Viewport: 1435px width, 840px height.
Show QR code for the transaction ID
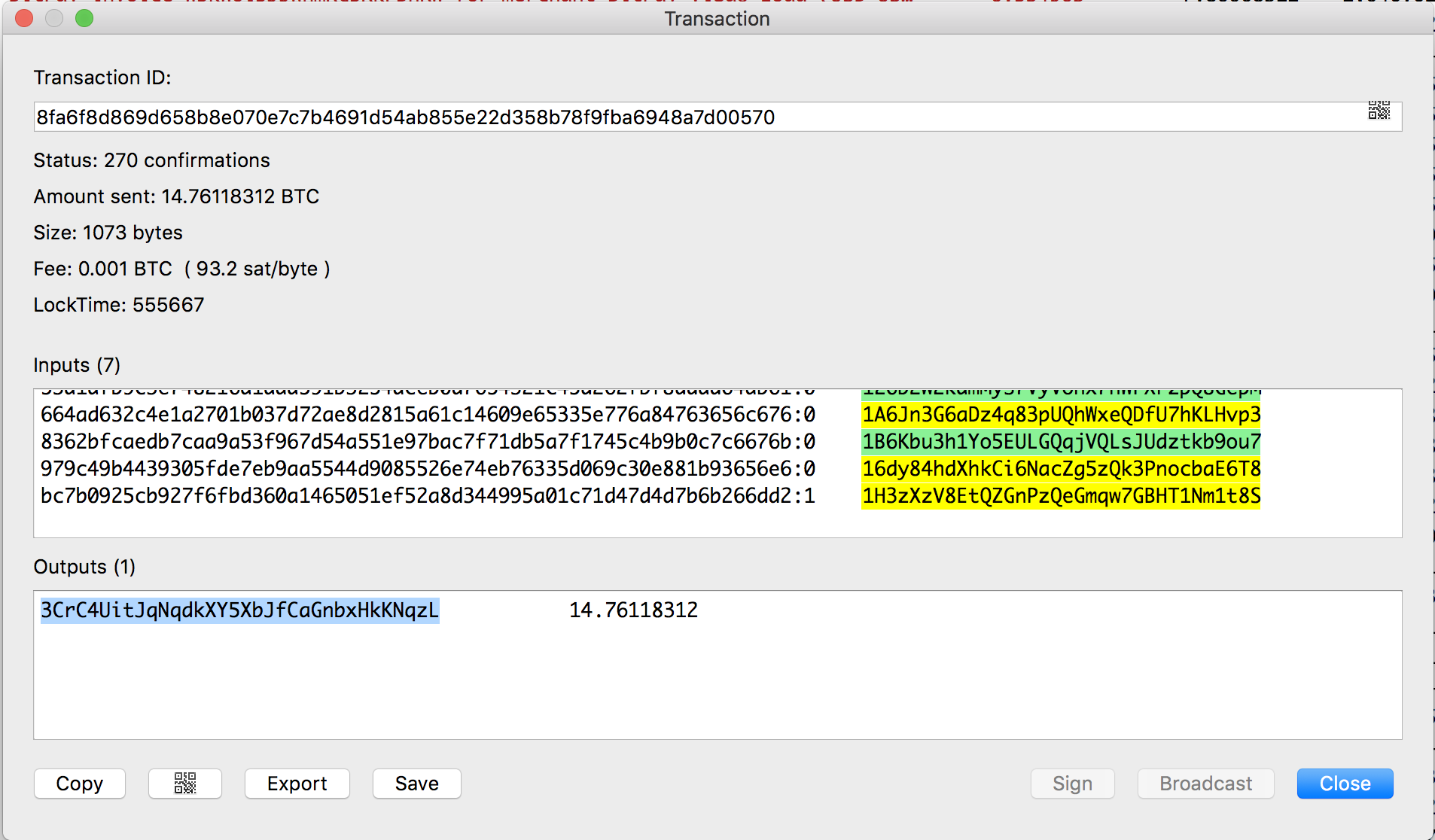(x=1379, y=111)
